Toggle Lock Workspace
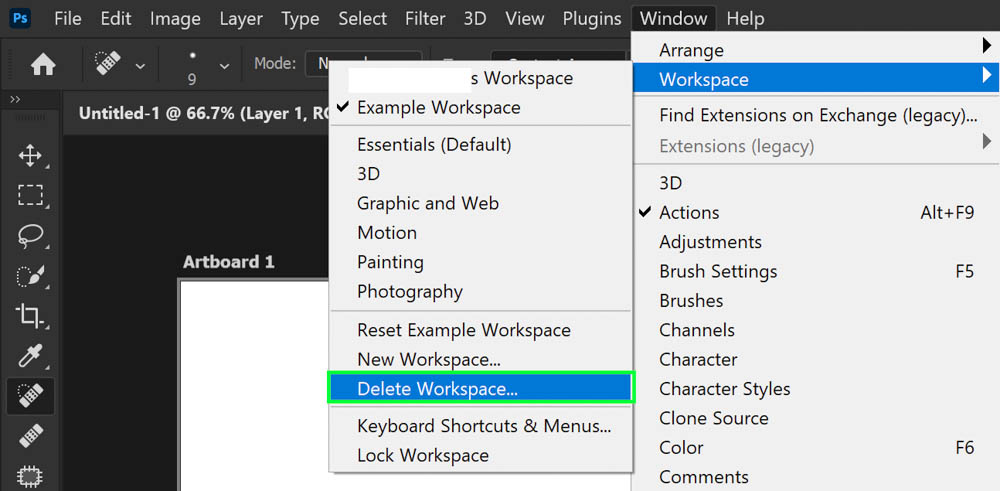The image size is (1000, 491). point(481,455)
